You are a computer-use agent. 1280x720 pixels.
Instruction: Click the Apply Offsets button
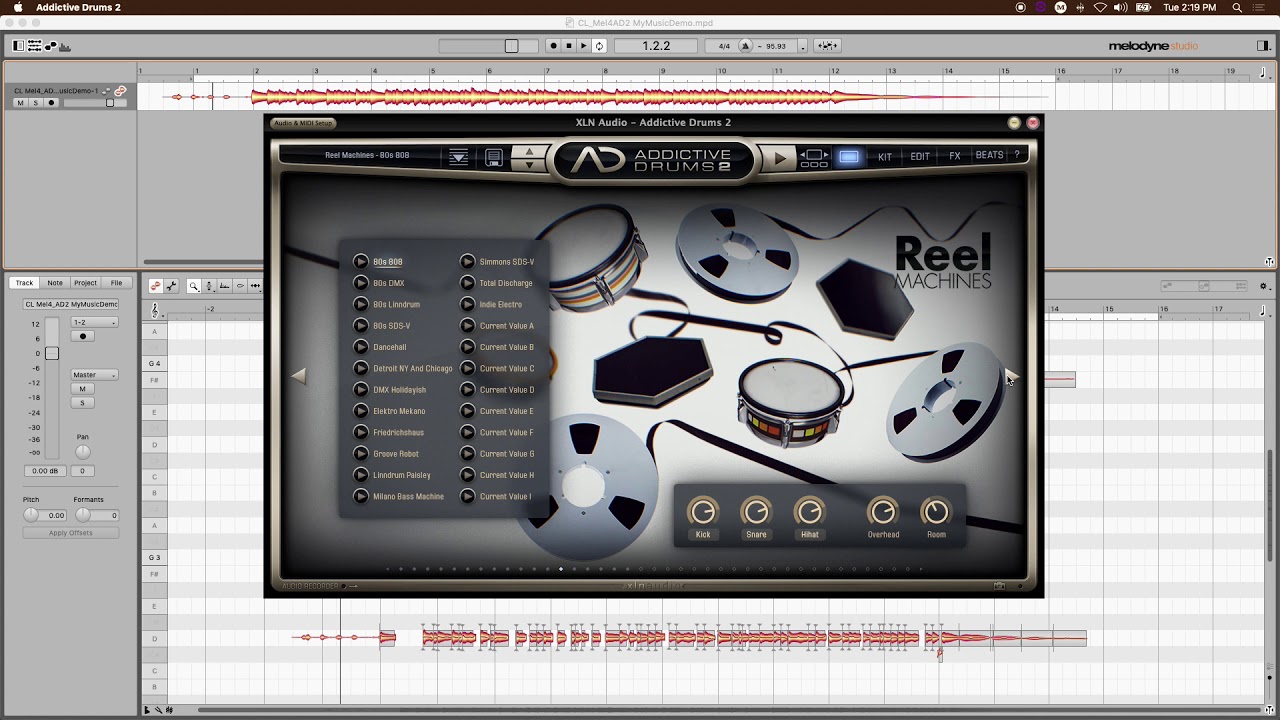pyautogui.click(x=71, y=533)
